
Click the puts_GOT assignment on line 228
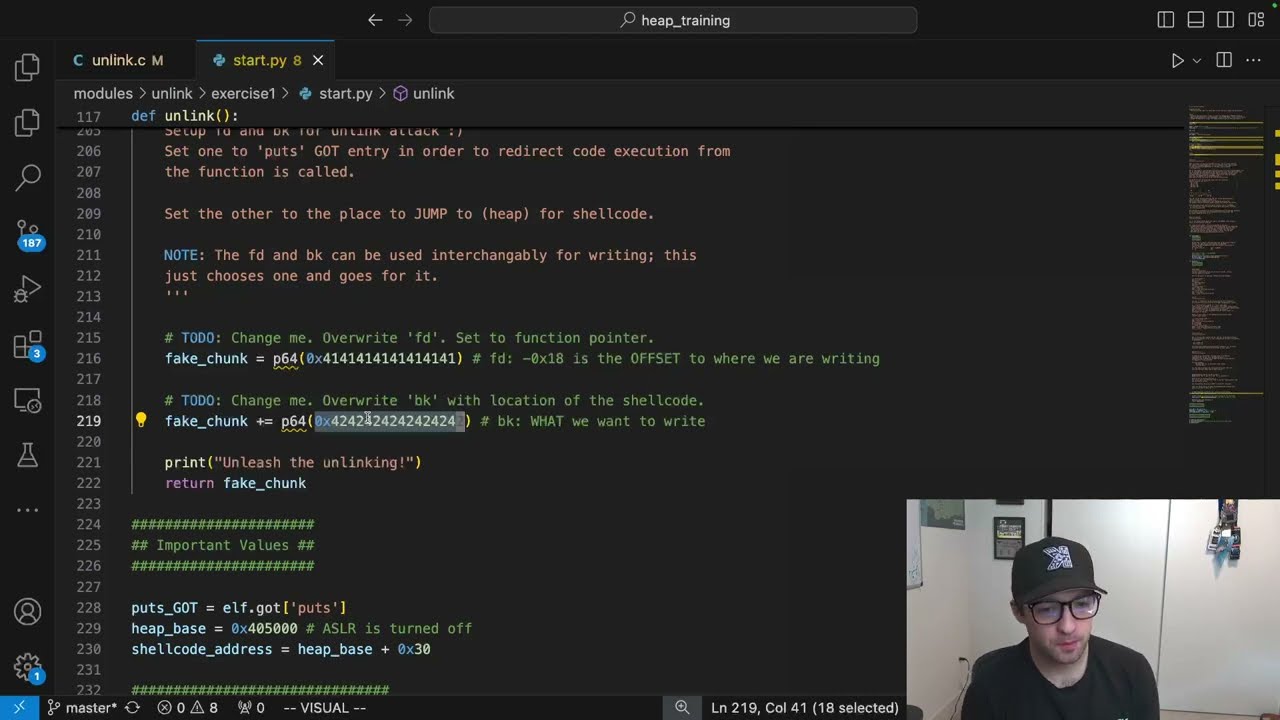239,608
